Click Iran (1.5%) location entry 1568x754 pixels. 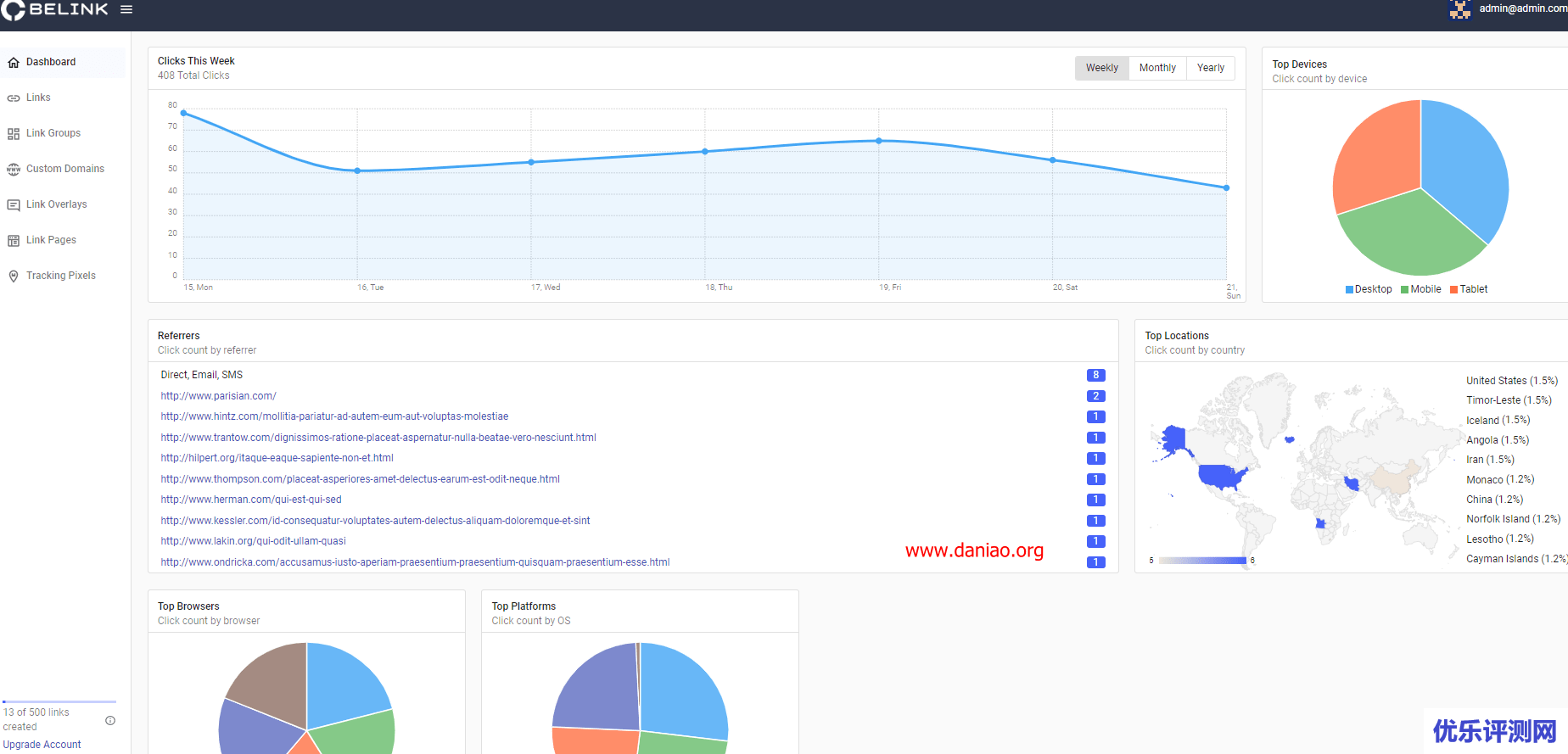coord(1490,460)
